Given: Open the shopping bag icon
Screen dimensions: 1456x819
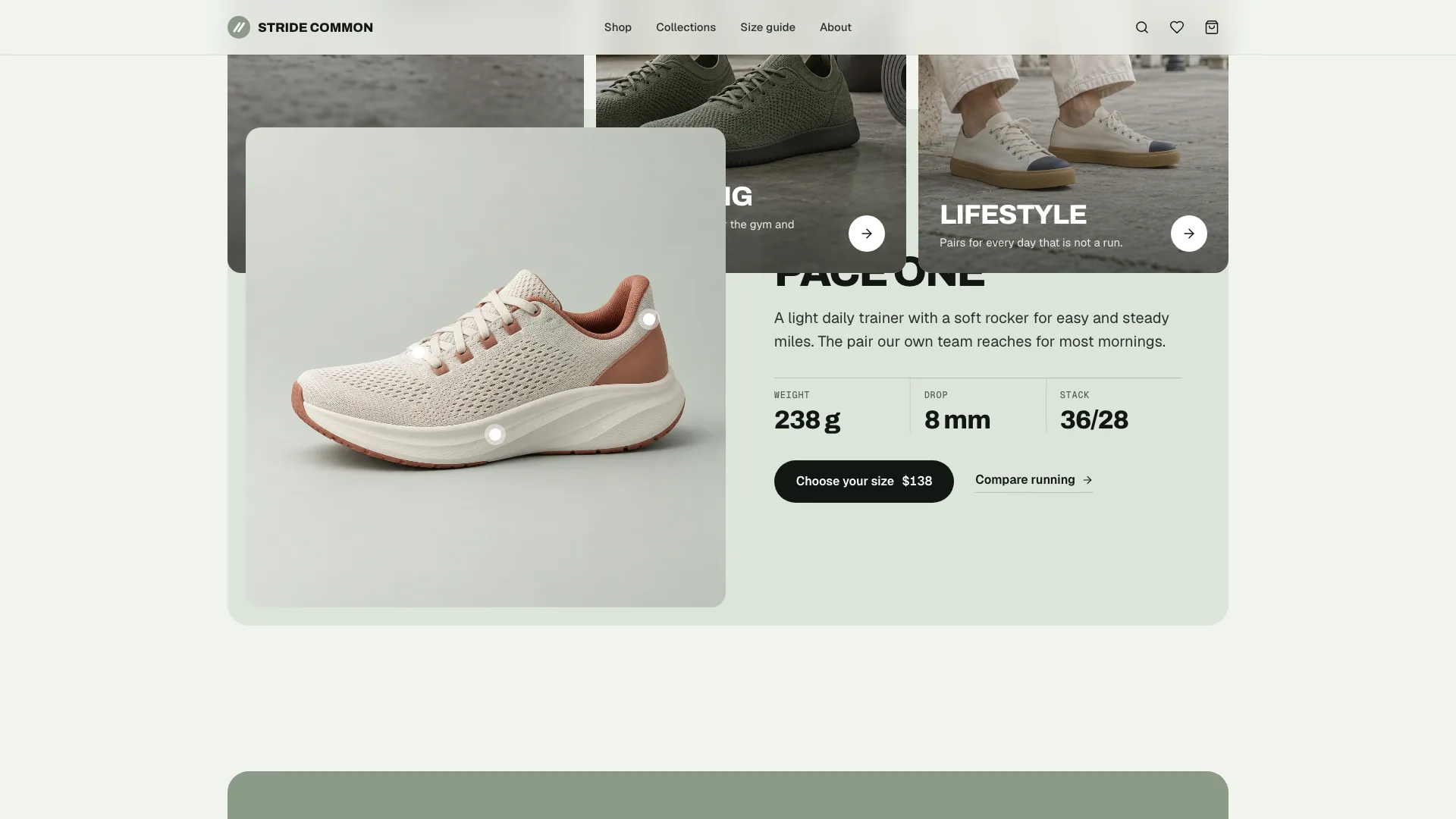Looking at the screenshot, I should (x=1212, y=27).
